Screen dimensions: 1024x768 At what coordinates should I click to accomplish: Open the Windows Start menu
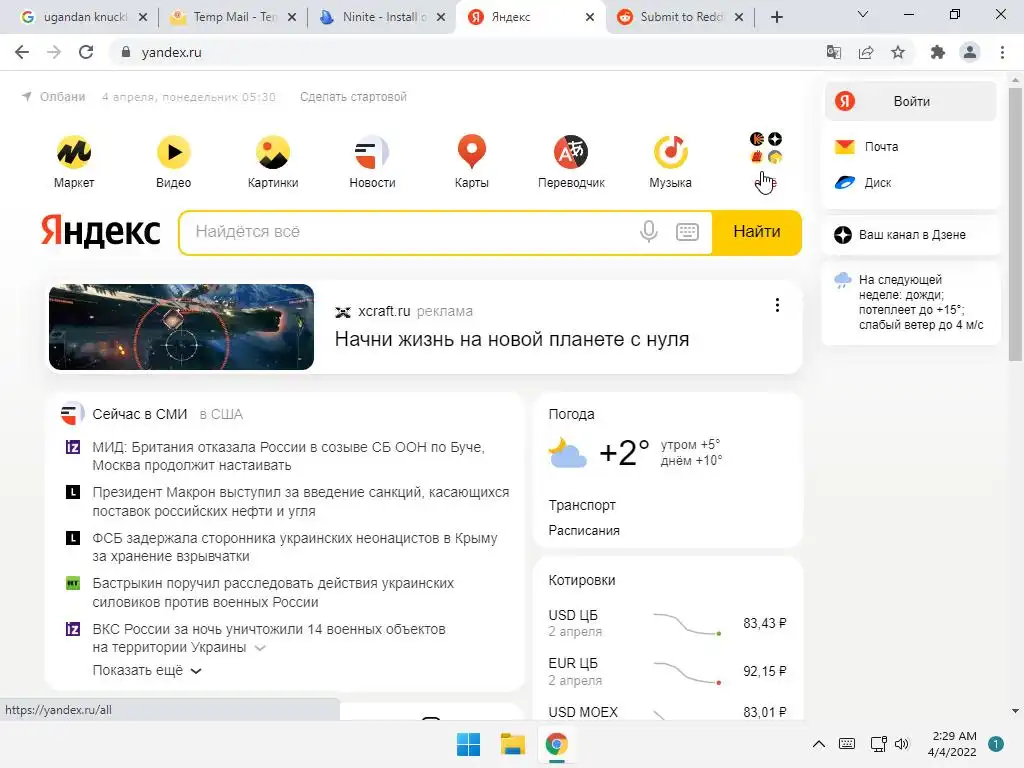(x=468, y=744)
